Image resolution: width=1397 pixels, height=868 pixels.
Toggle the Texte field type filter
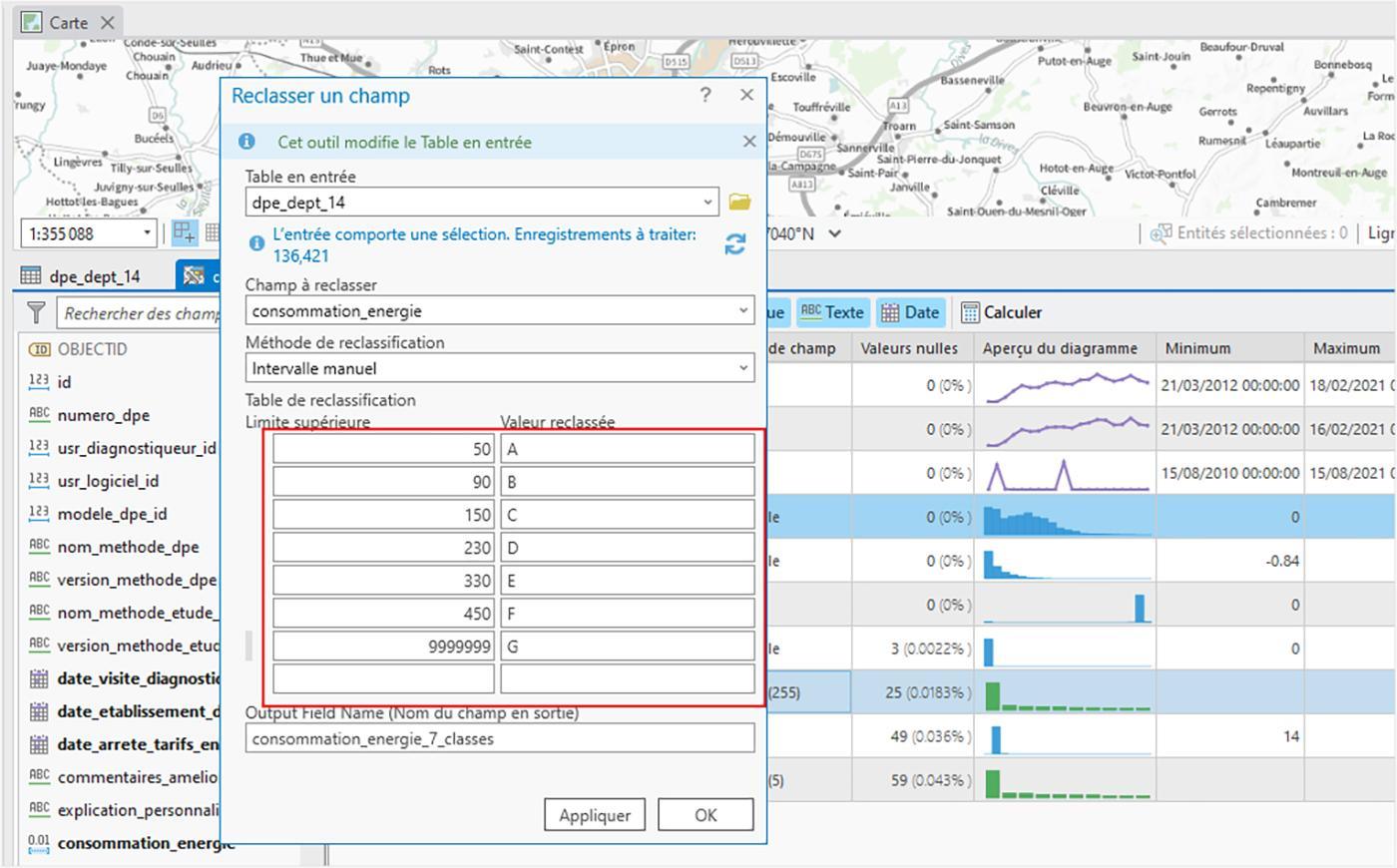coord(831,312)
